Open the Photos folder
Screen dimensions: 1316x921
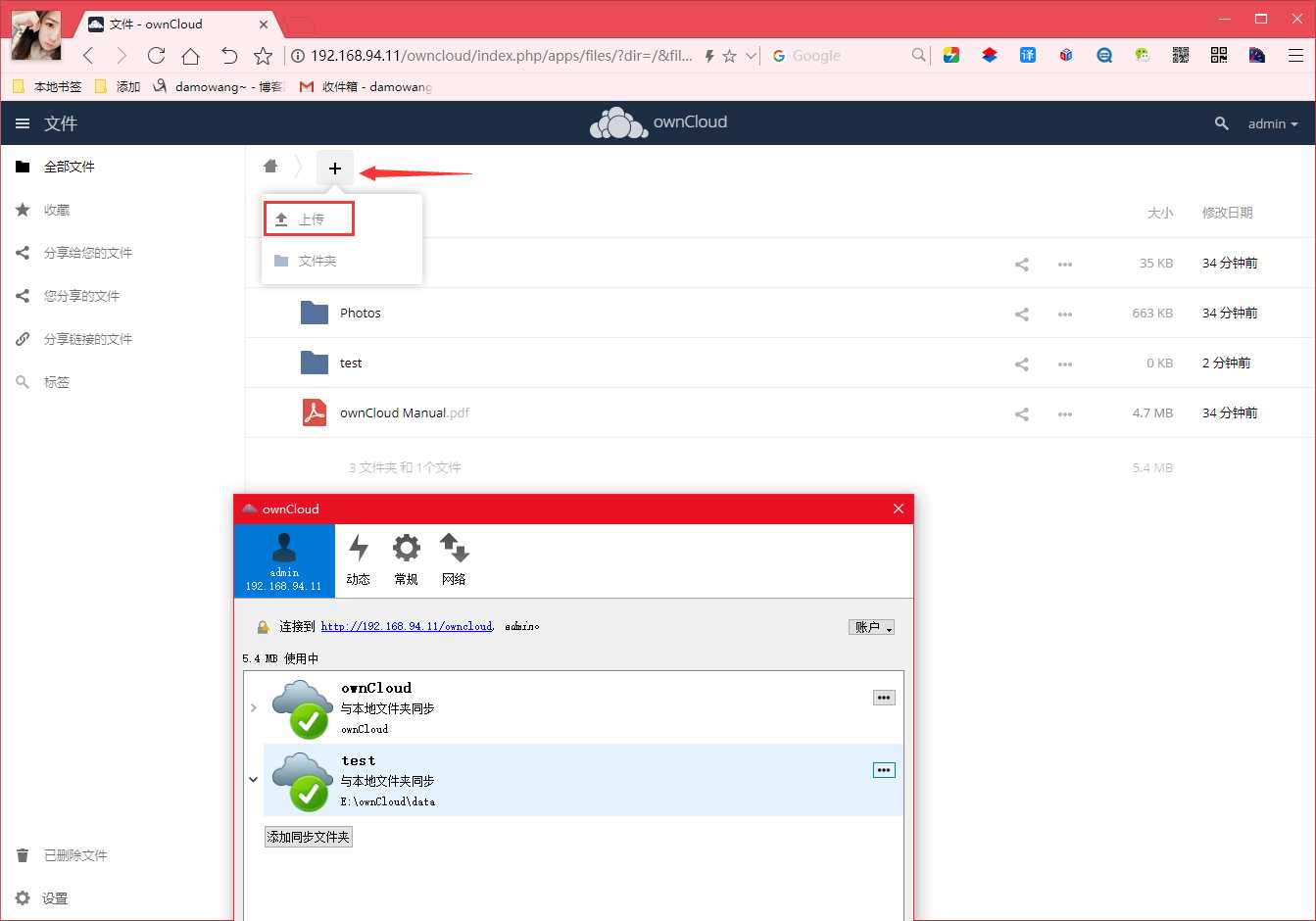pyautogui.click(x=361, y=314)
